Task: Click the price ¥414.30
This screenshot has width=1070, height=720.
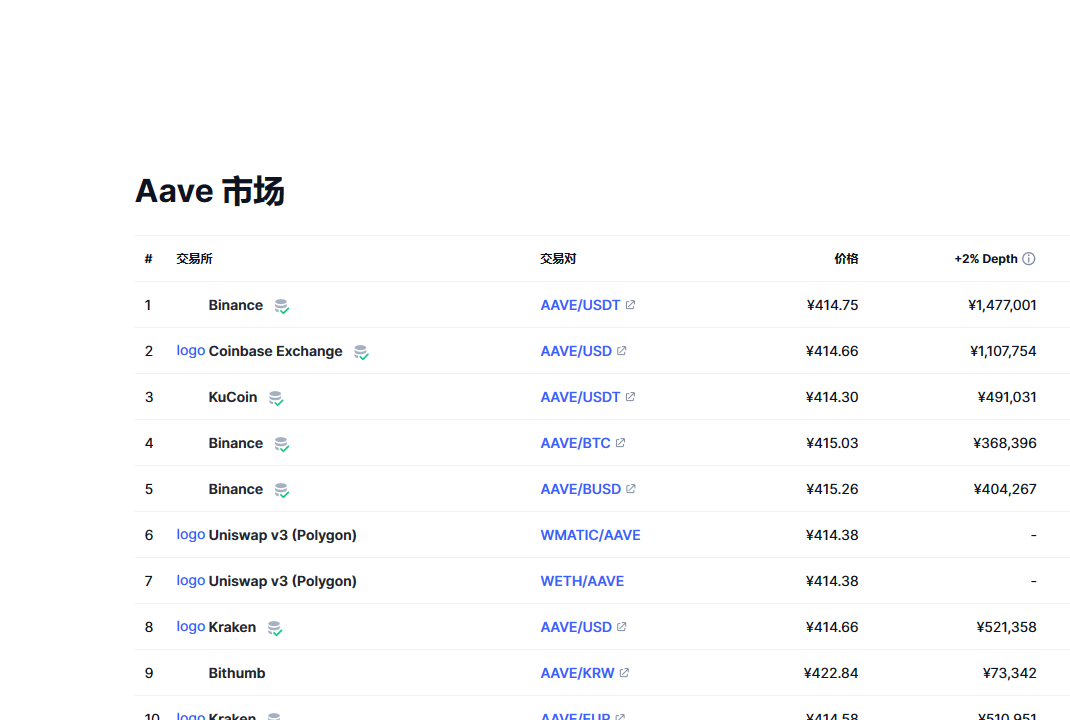Action: [832, 397]
